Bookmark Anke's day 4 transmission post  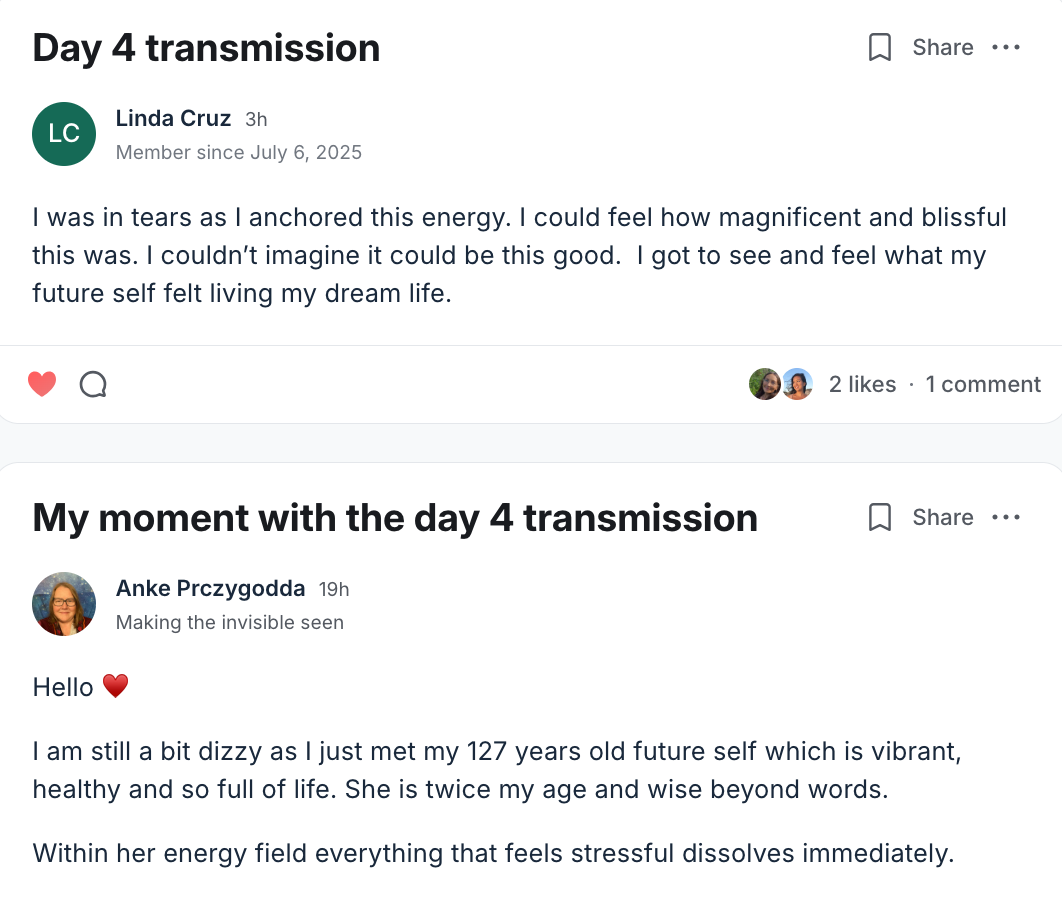pyautogui.click(x=880, y=518)
